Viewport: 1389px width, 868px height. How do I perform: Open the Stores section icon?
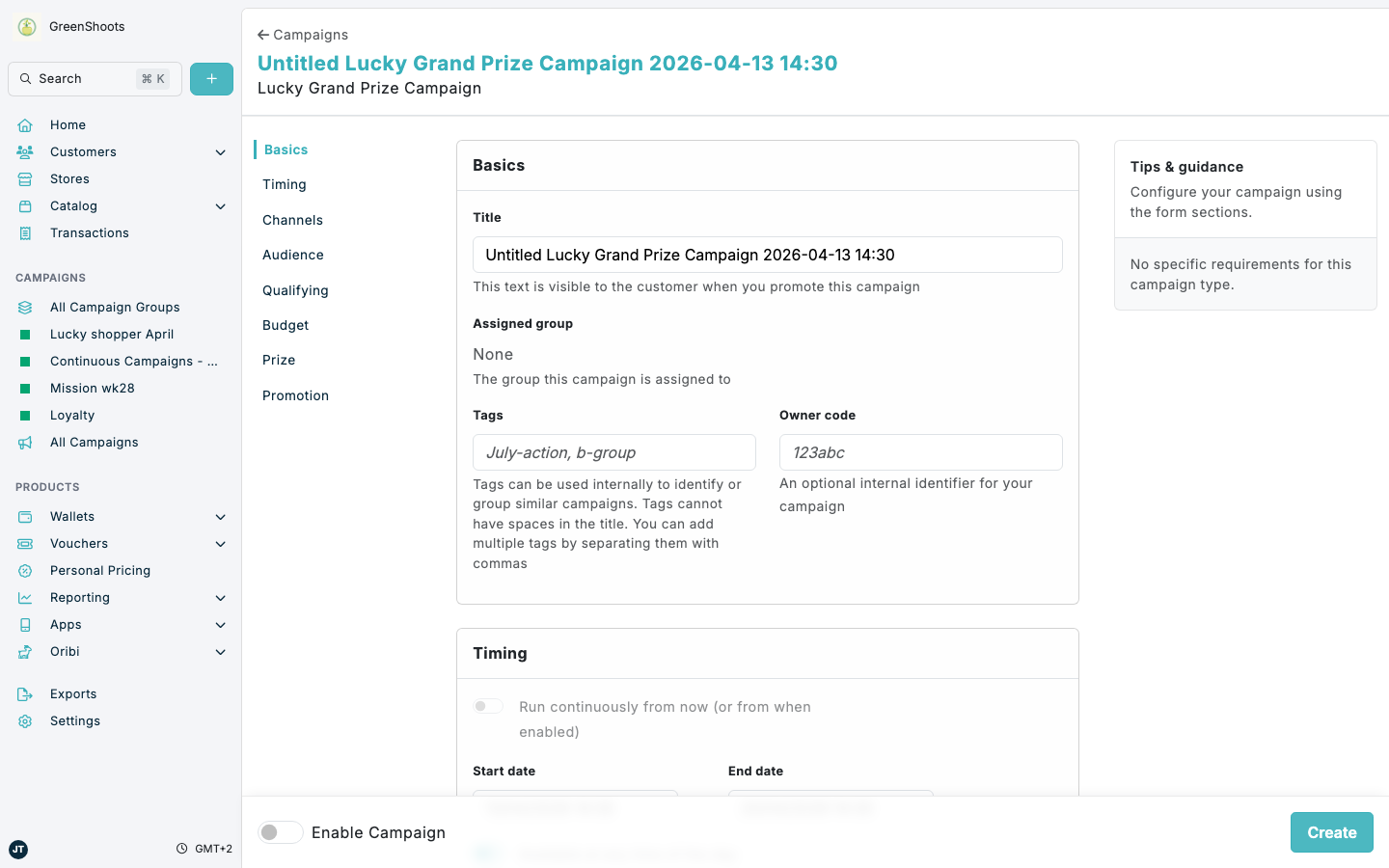pyautogui.click(x=25, y=178)
